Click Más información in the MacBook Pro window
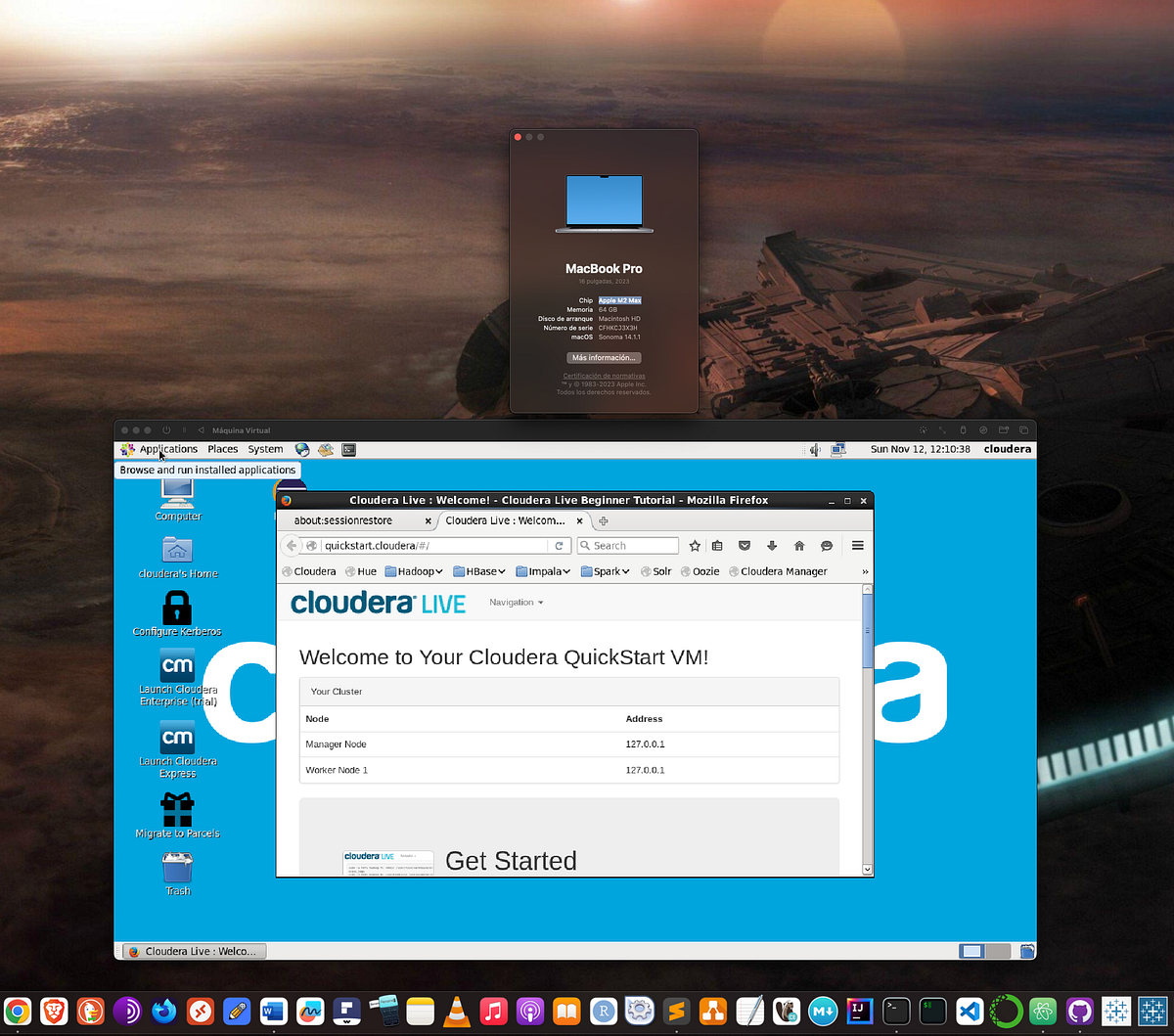This screenshot has height=1036, width=1174. [x=603, y=357]
